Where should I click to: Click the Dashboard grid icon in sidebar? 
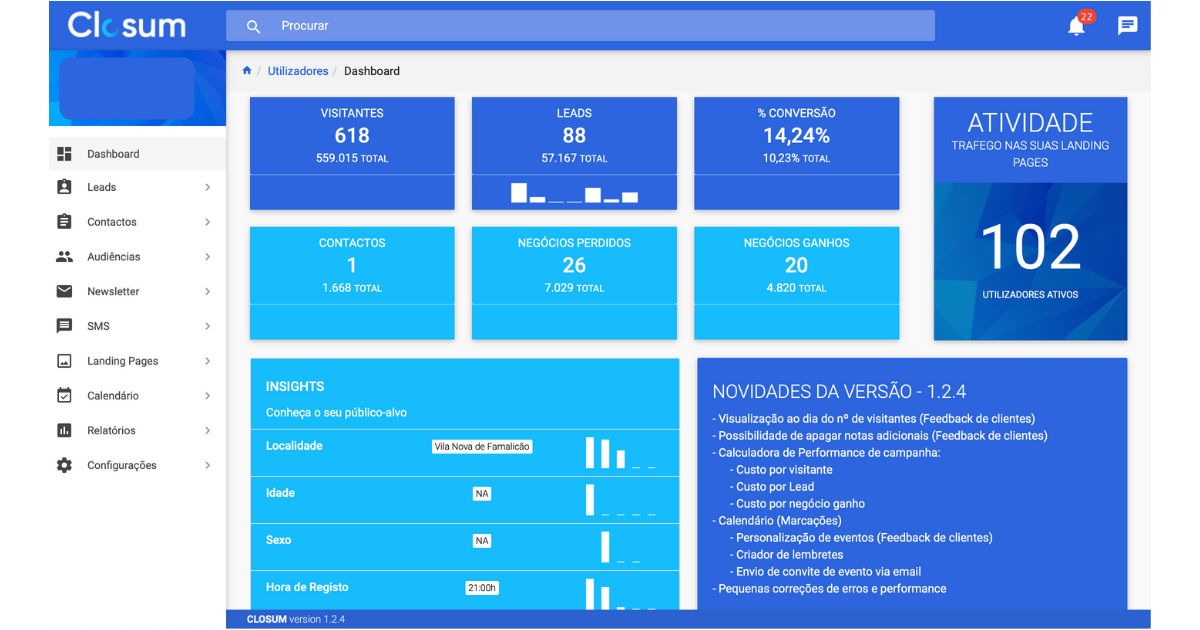pyautogui.click(x=65, y=154)
